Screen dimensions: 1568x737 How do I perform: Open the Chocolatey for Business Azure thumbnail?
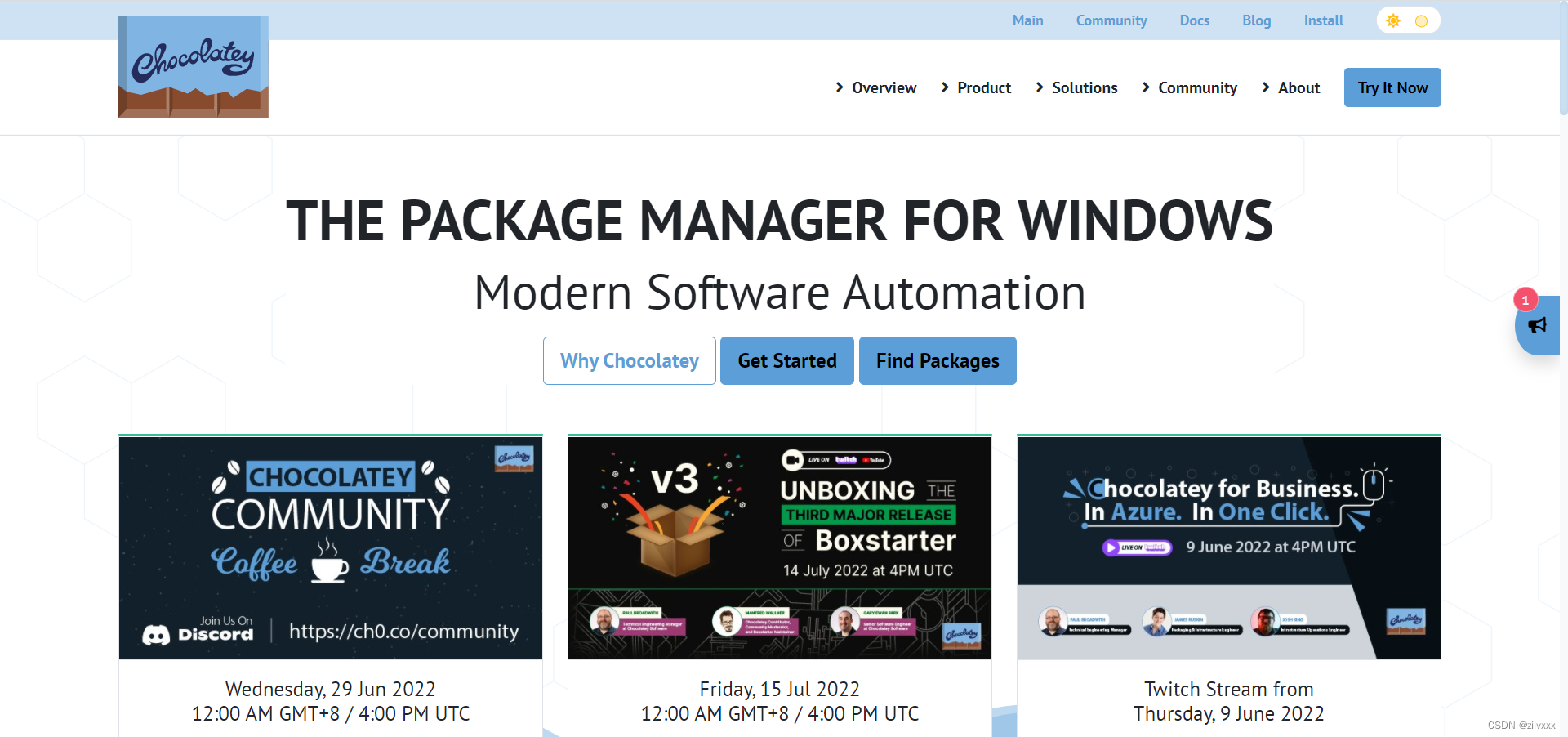click(1229, 547)
